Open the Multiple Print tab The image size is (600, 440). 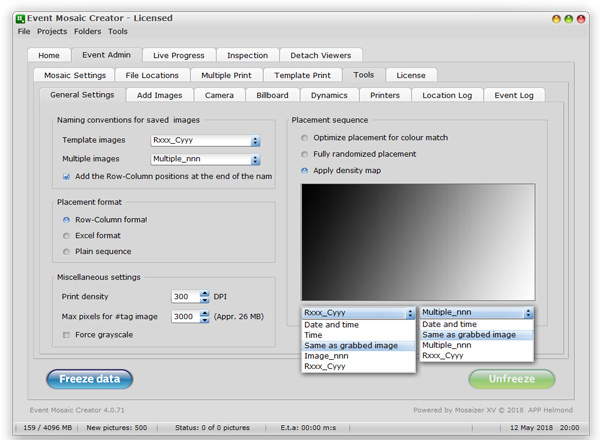[227, 75]
